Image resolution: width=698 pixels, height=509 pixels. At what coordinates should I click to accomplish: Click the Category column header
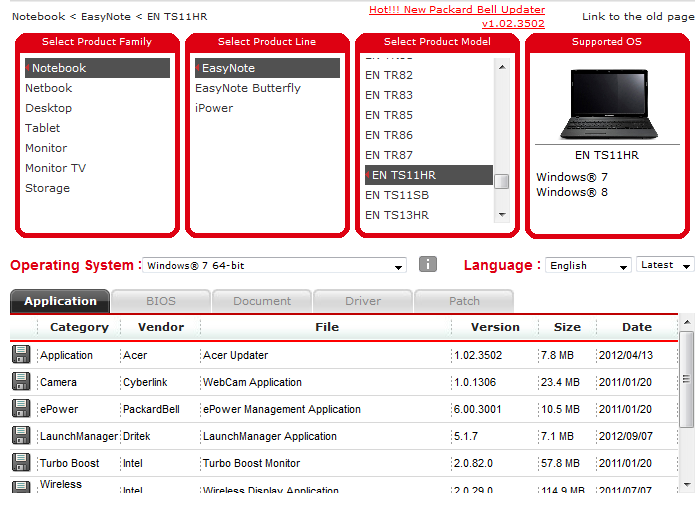pos(79,327)
